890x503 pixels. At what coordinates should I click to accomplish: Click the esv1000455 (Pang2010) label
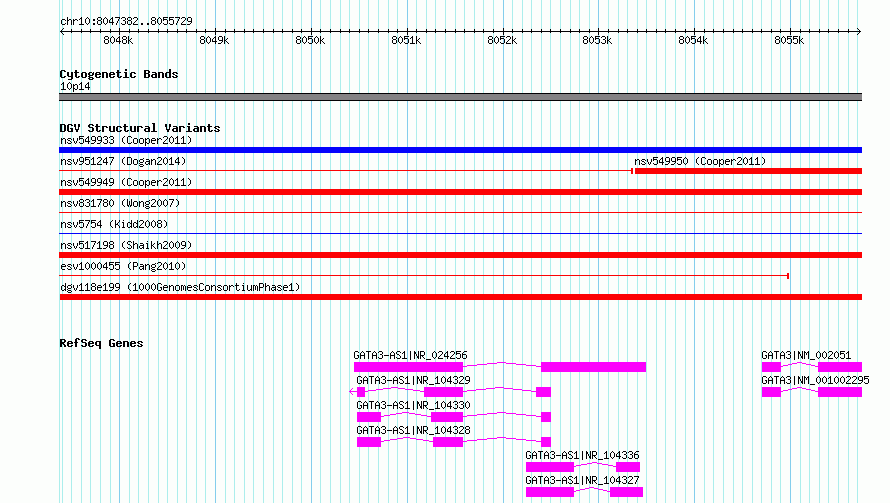pyautogui.click(x=123, y=266)
